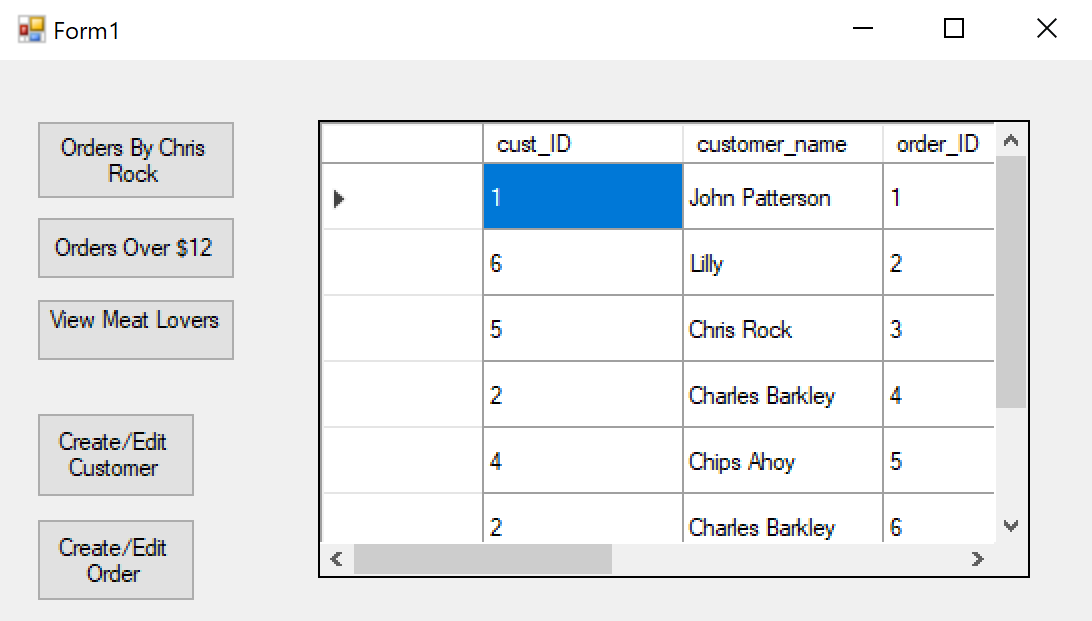
Task: Click the horizontal scrollbar thumb
Action: click(482, 559)
